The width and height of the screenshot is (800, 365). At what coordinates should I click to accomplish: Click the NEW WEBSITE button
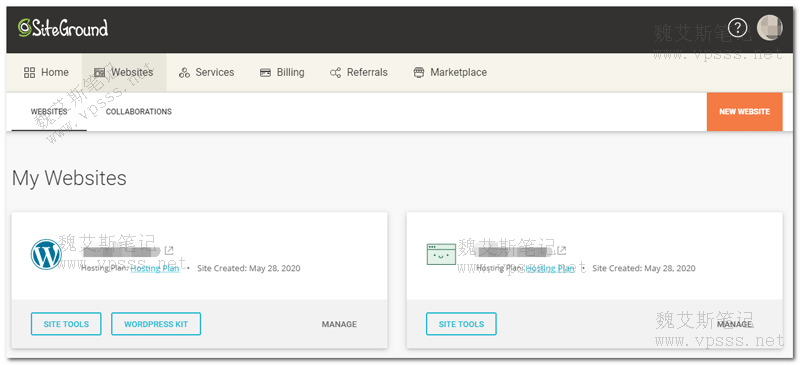(x=744, y=111)
